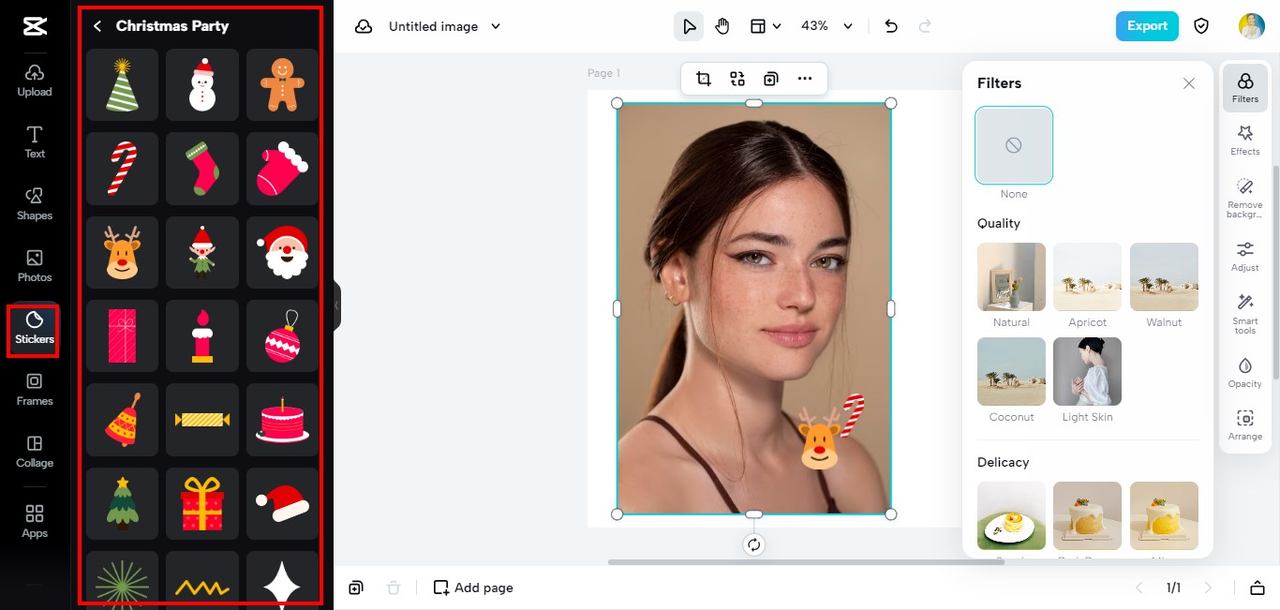
Task: Click the Add page button
Action: point(473,588)
